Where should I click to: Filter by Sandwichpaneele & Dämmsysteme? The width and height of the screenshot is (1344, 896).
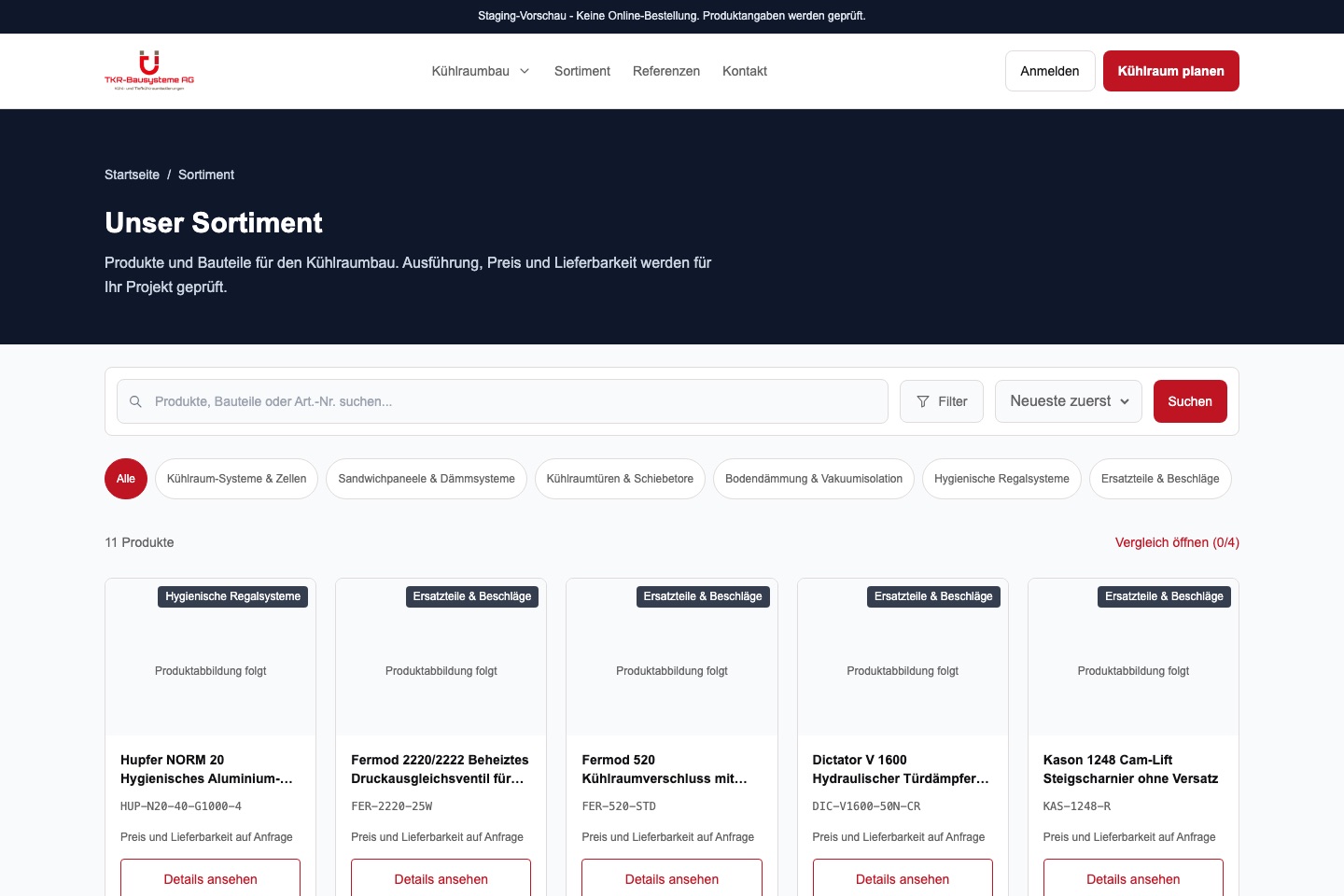427,479
